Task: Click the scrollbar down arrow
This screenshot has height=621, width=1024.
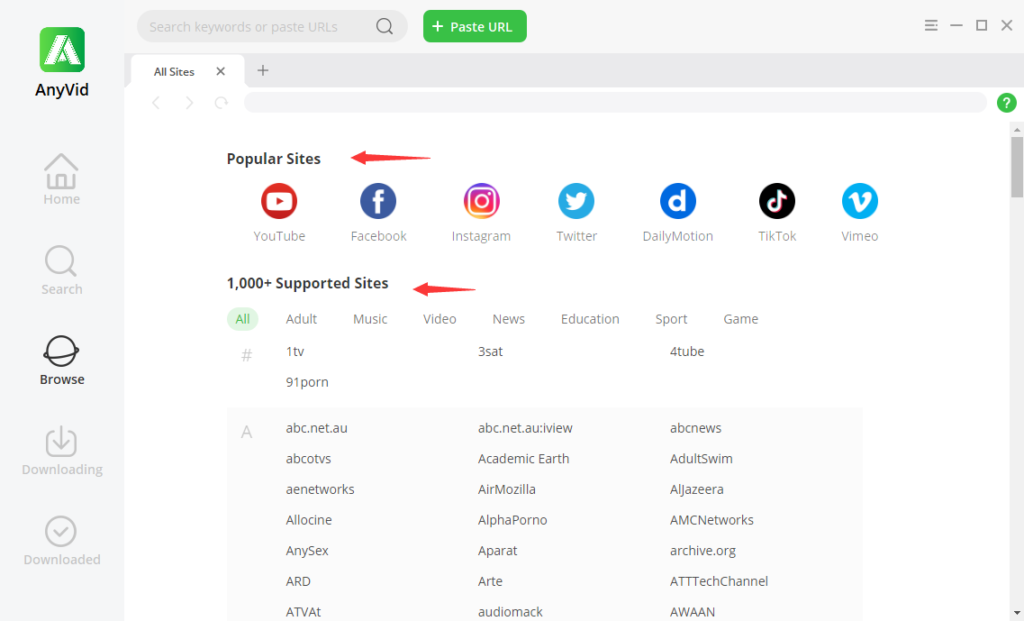Action: tap(1017, 613)
